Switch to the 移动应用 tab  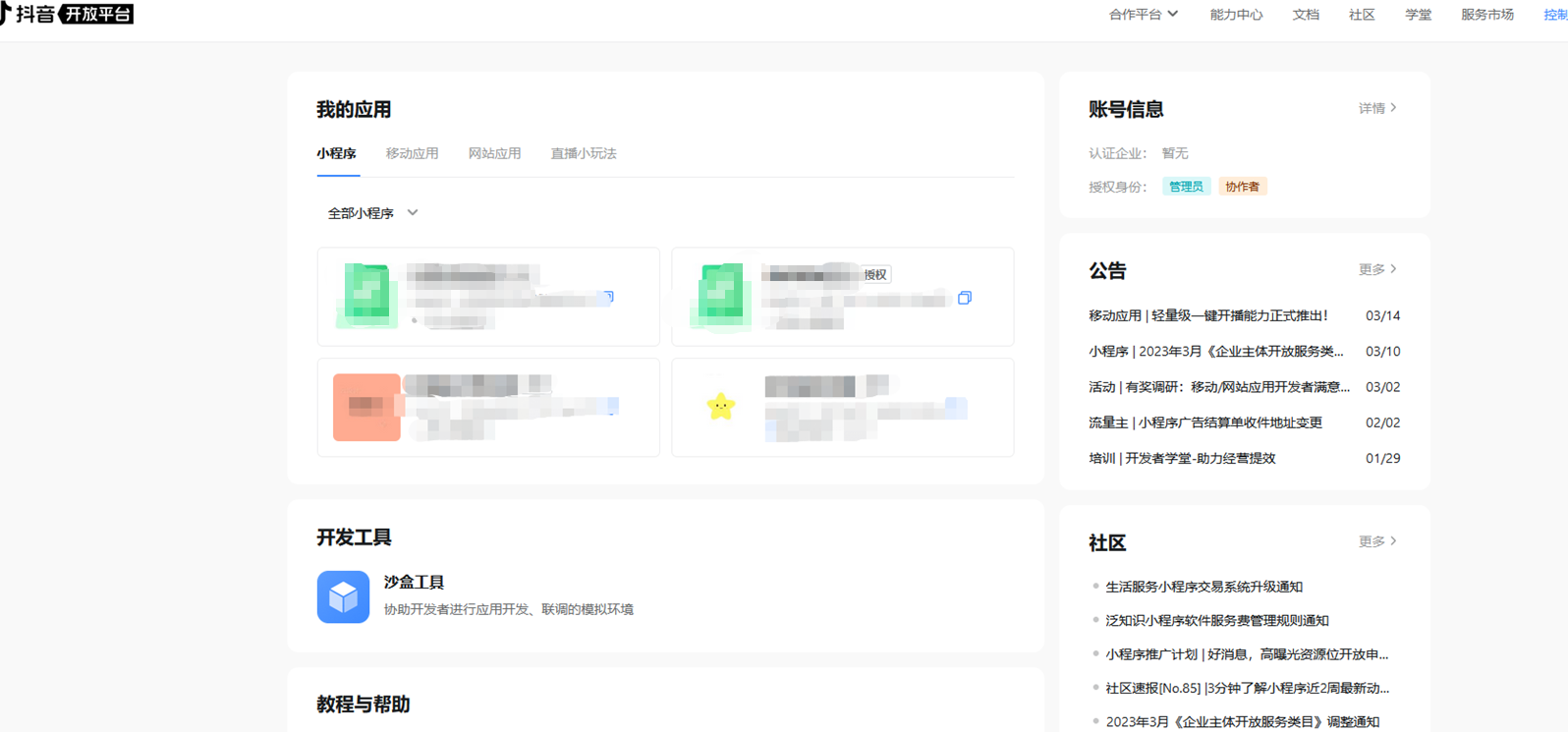(412, 153)
